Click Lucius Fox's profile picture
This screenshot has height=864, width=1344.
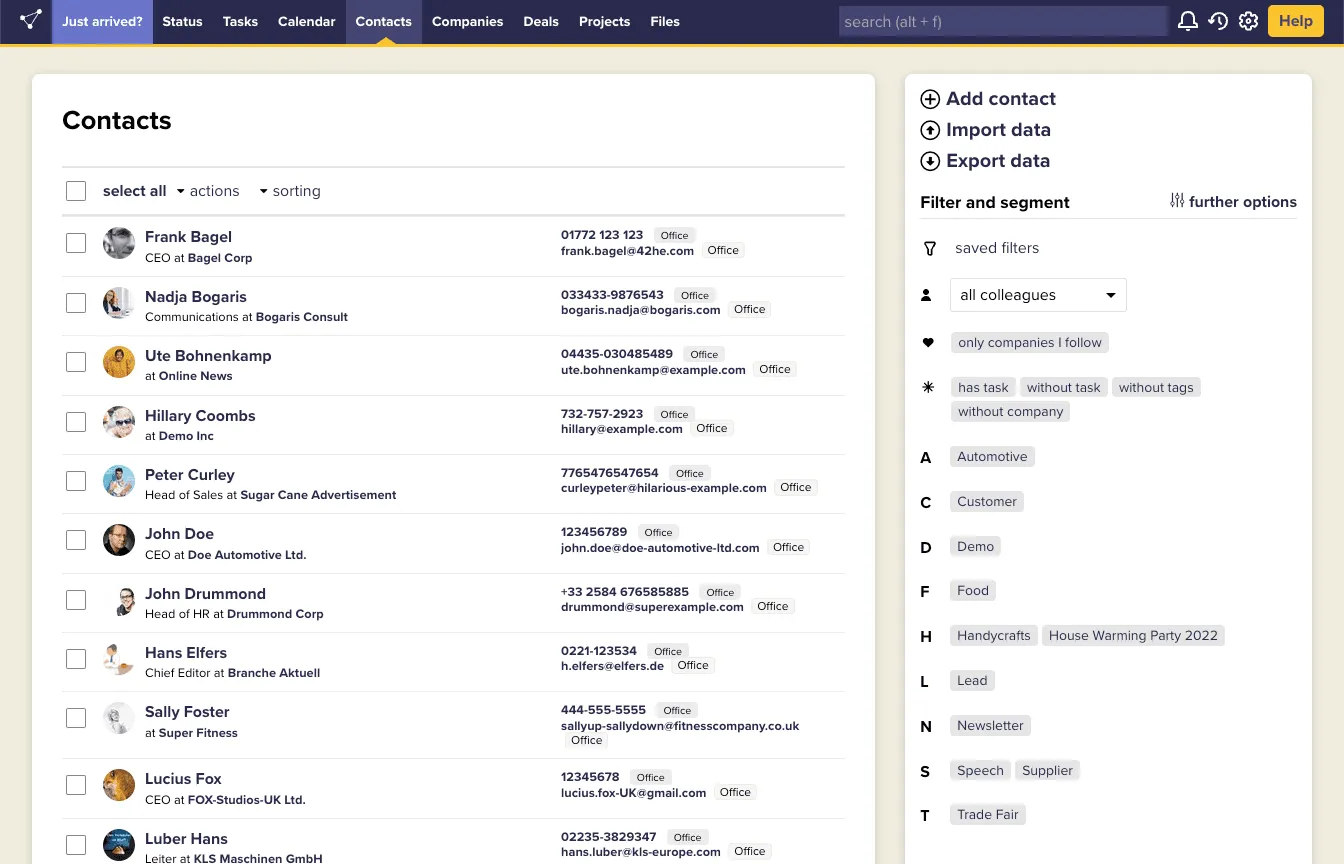point(119,785)
